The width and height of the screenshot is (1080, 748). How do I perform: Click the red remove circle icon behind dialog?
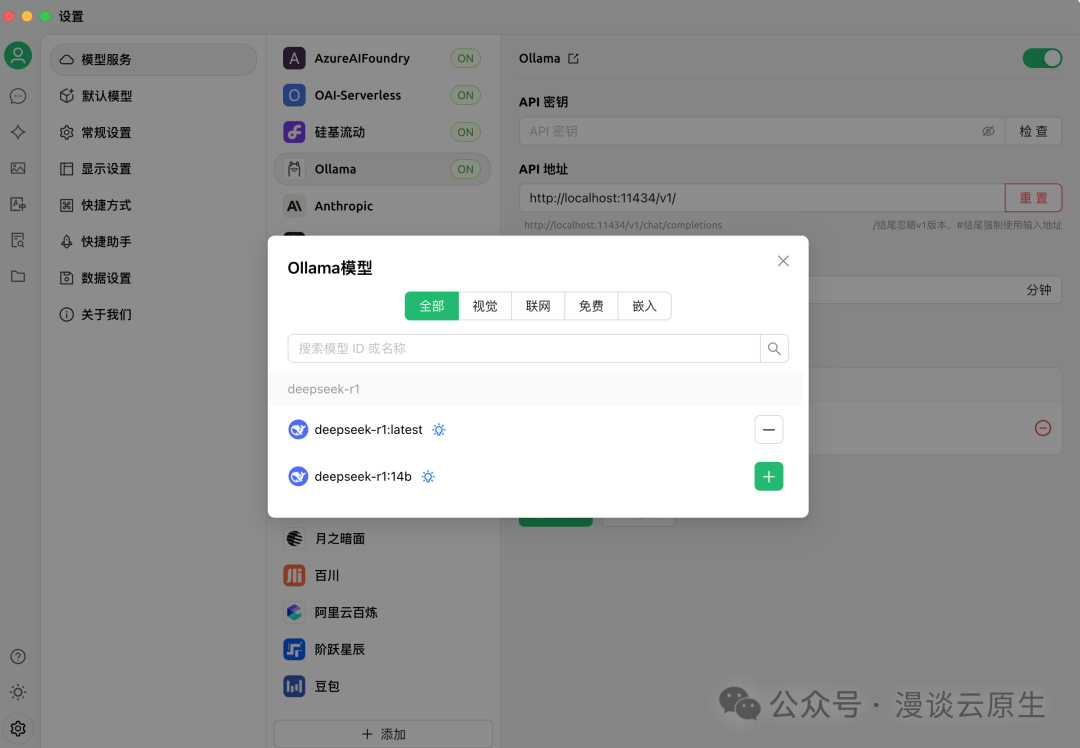click(x=1043, y=428)
